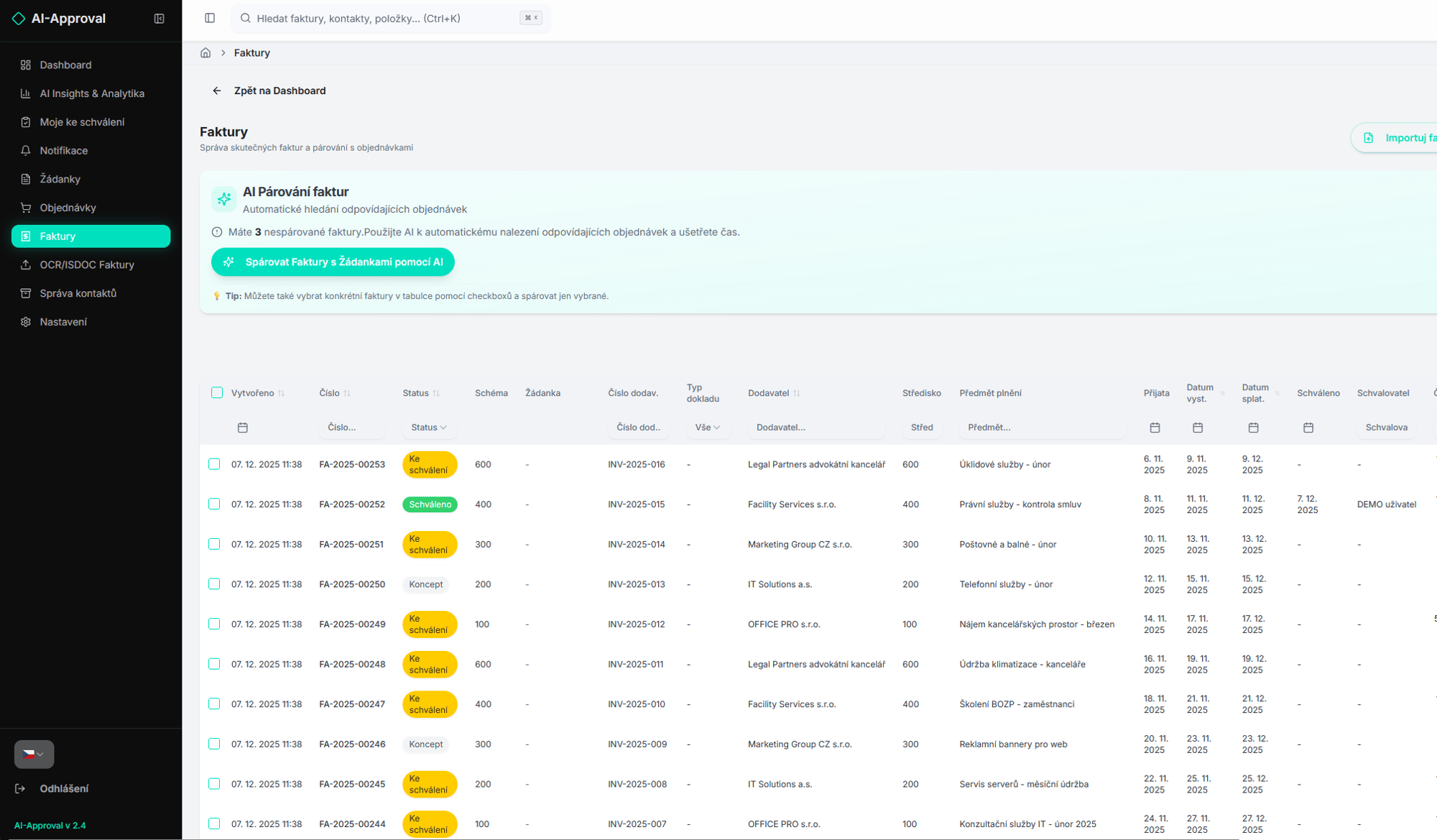Viewport: 1437px width, 840px height.
Task: Expand the Typ dokladu Vše dropdown
Action: coord(707,428)
